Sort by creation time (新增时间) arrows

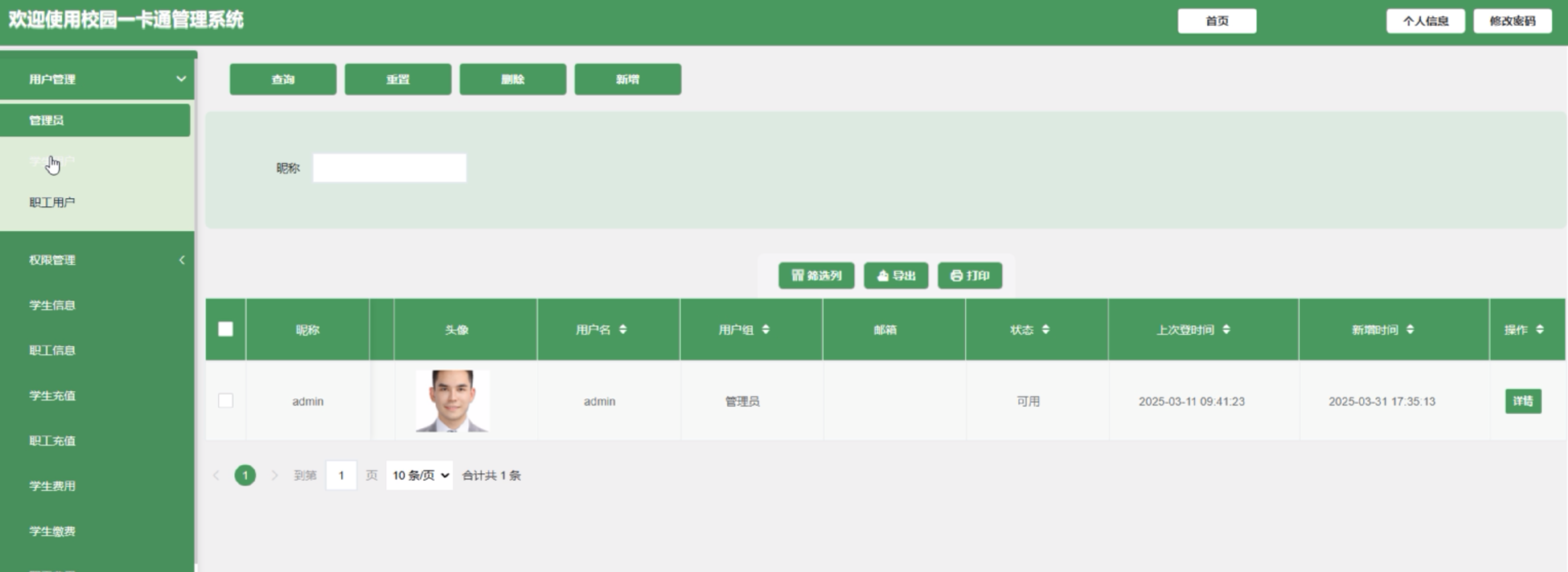point(1410,330)
